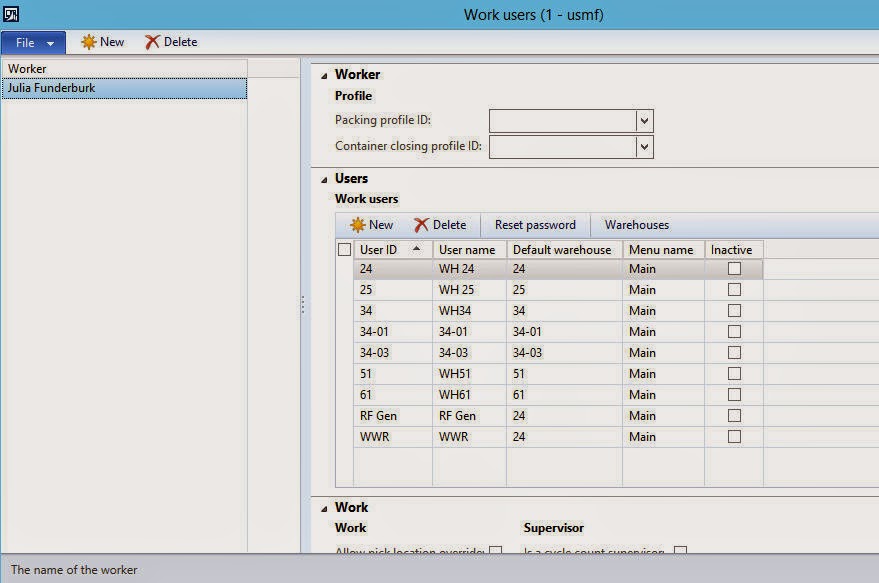Open the File menu
879x583 pixels.
coord(33,42)
